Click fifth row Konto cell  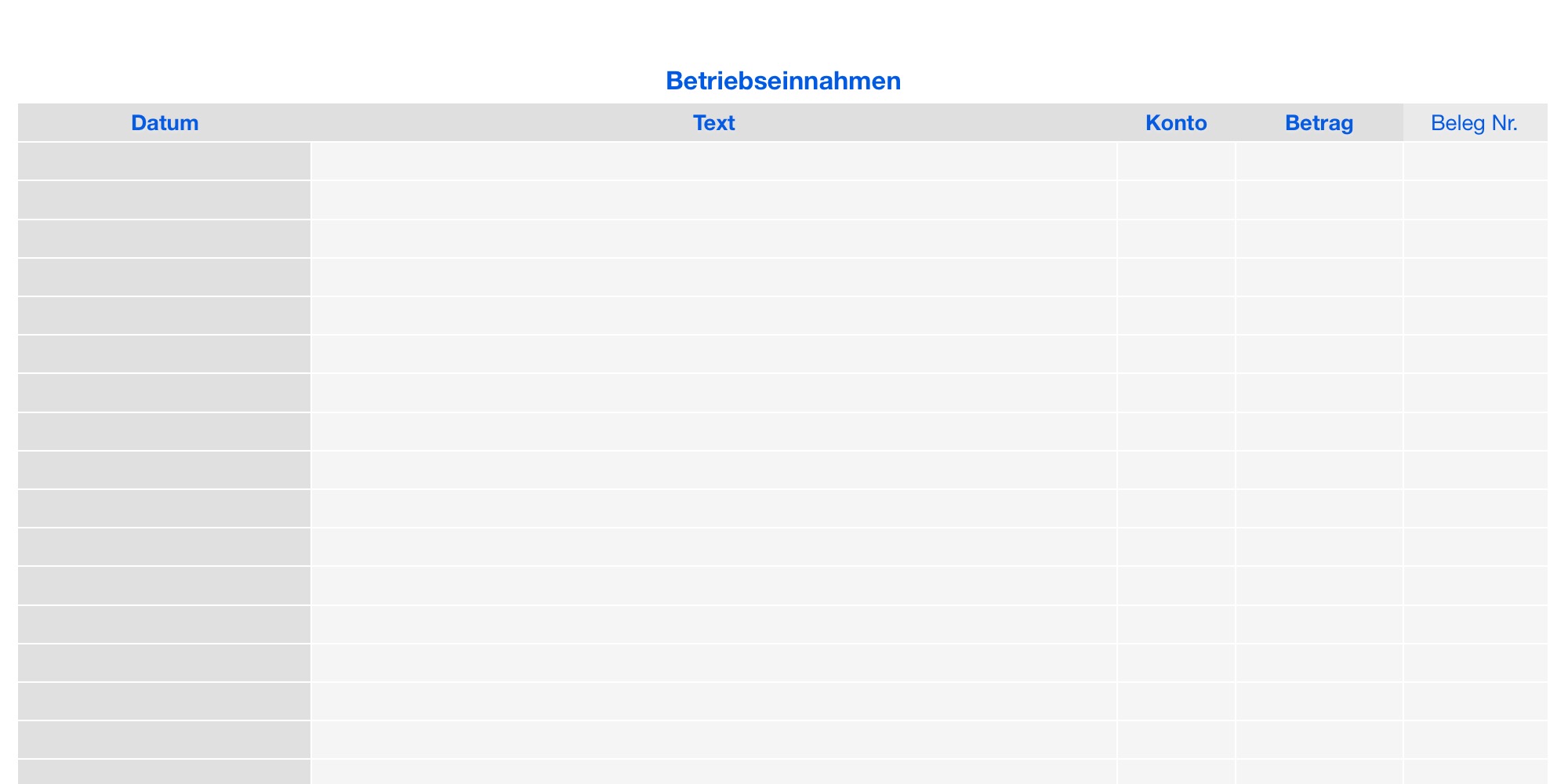(x=1176, y=316)
